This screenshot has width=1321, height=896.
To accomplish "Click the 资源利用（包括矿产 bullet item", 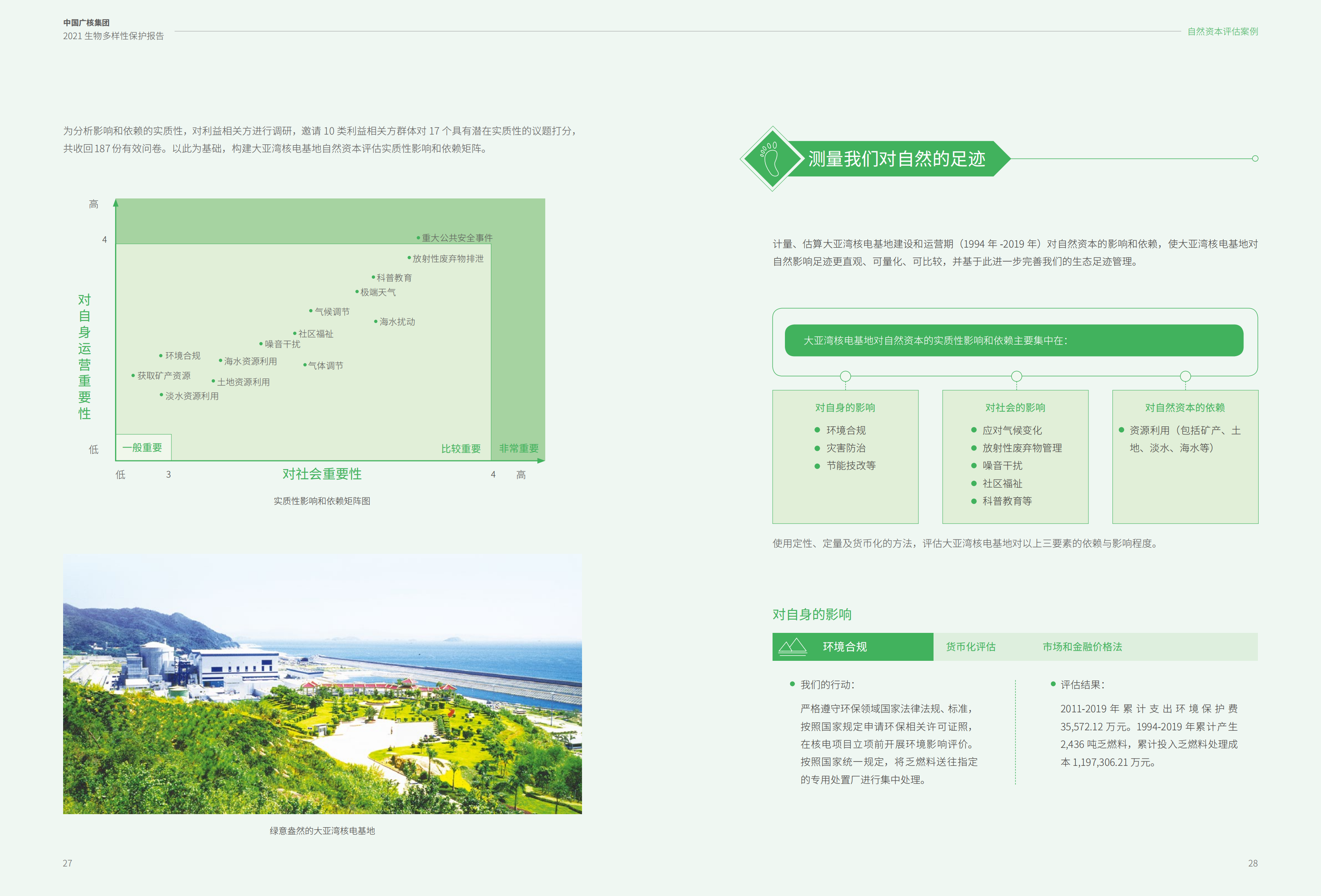I will click(1180, 439).
